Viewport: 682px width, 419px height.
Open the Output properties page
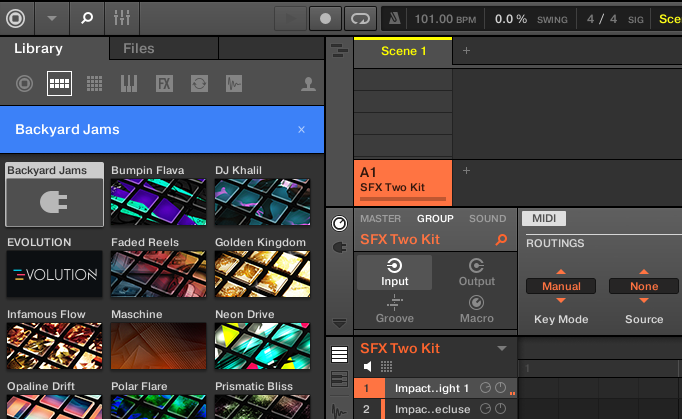(477, 272)
